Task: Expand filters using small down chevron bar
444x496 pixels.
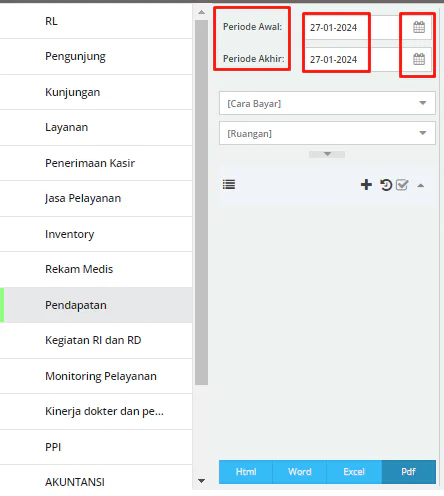Action: [327, 154]
